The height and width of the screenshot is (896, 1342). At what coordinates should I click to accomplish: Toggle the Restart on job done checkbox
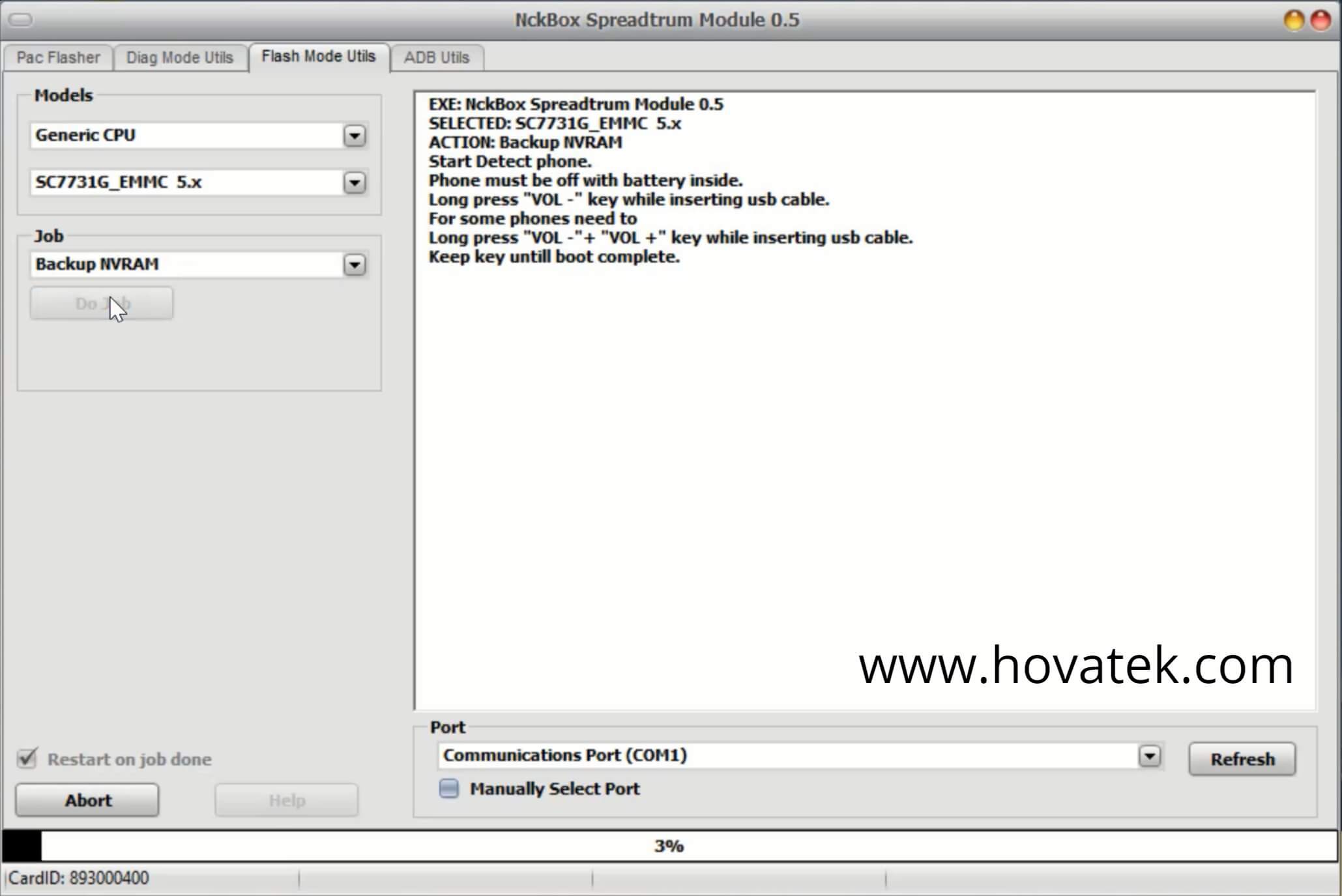(x=27, y=759)
